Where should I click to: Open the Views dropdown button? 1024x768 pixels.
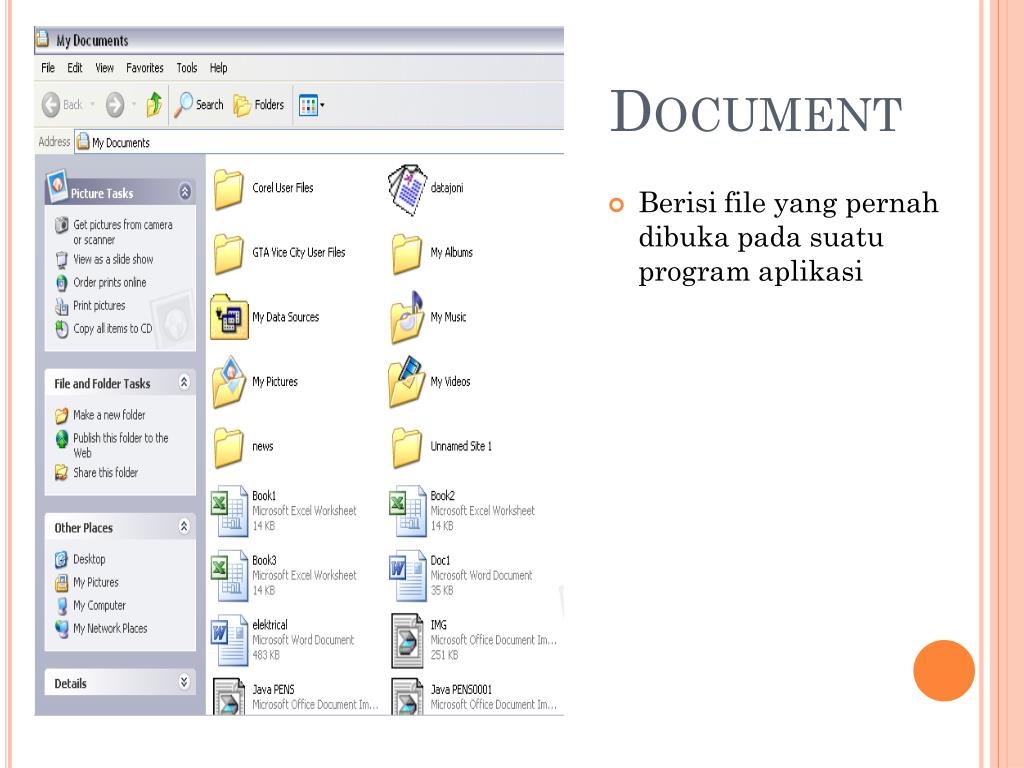312,104
